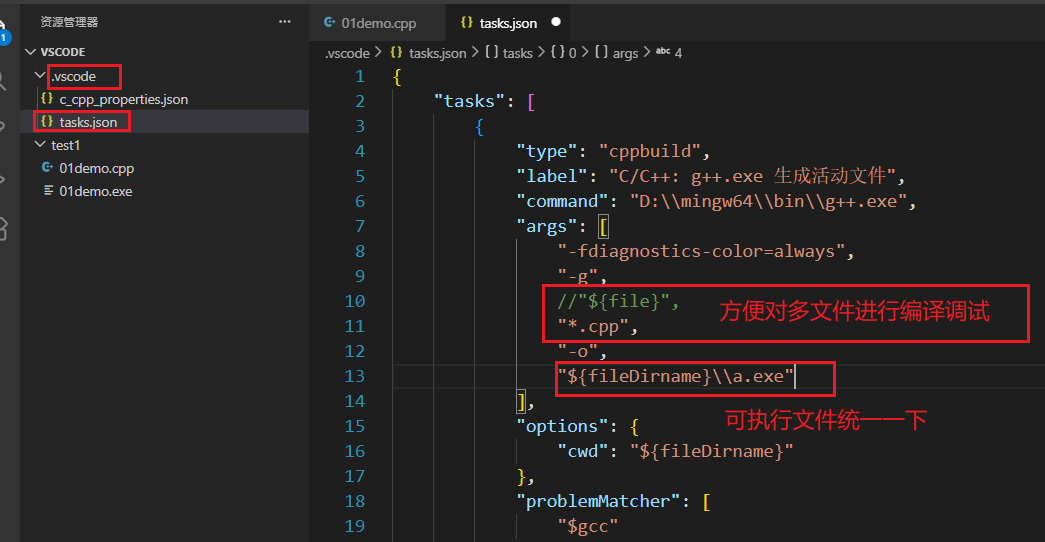The image size is (1045, 542).
Task: Click the 资源管理器 panel title
Action: 69,22
